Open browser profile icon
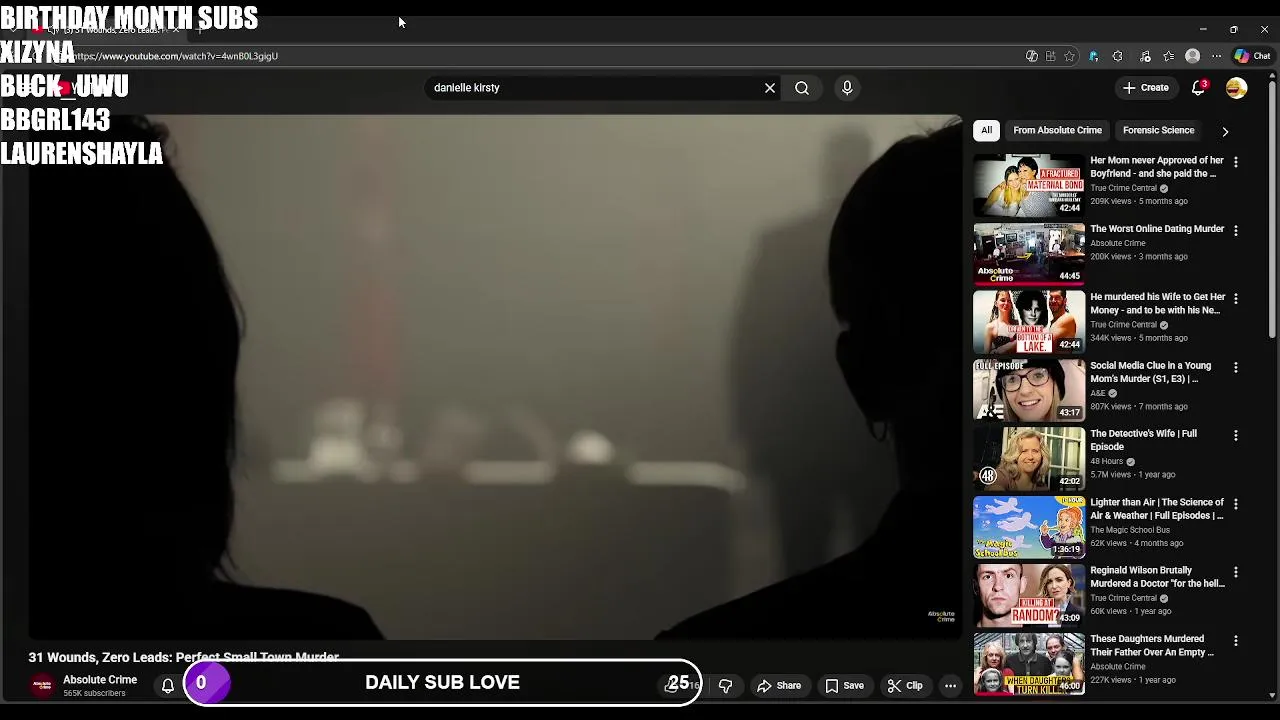The height and width of the screenshot is (720, 1280). click(x=1192, y=56)
